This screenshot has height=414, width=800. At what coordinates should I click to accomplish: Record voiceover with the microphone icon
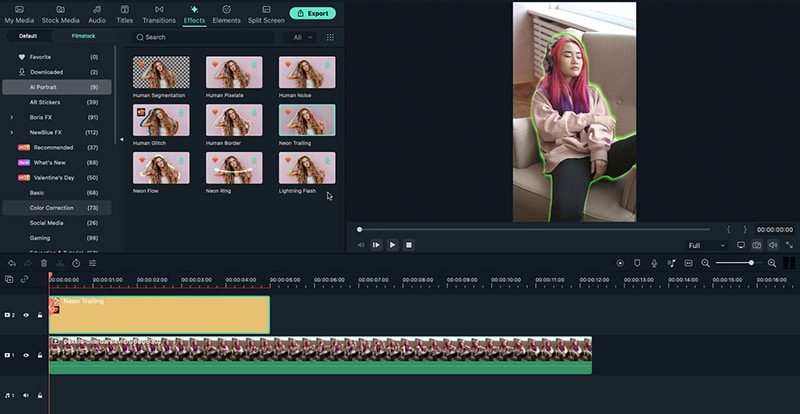tap(654, 263)
